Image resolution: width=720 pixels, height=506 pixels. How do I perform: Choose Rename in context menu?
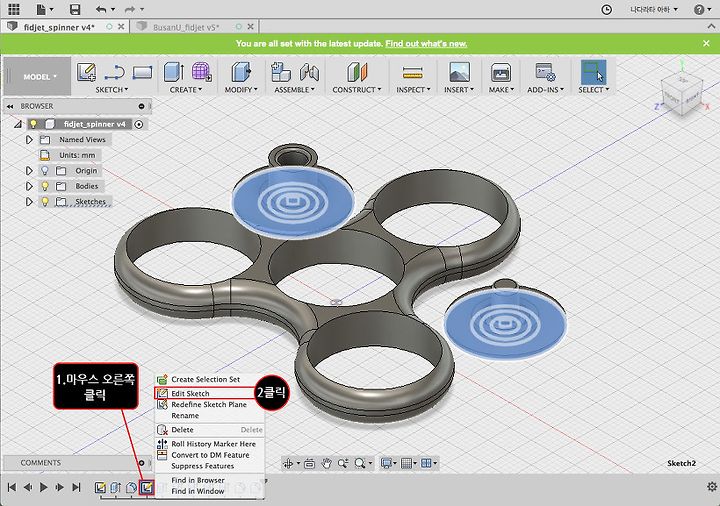click(x=209, y=416)
